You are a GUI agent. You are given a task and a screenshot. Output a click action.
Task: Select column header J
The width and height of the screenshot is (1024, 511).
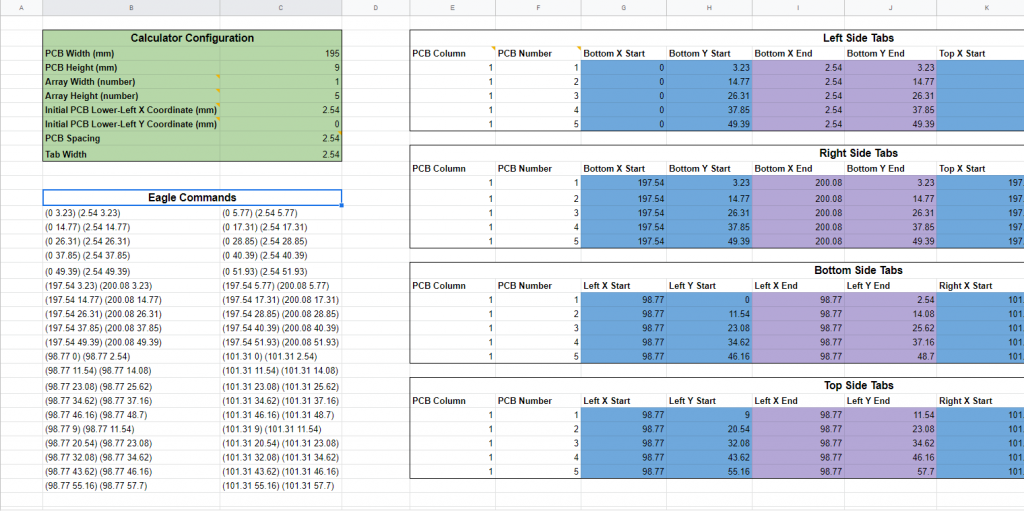coord(888,8)
